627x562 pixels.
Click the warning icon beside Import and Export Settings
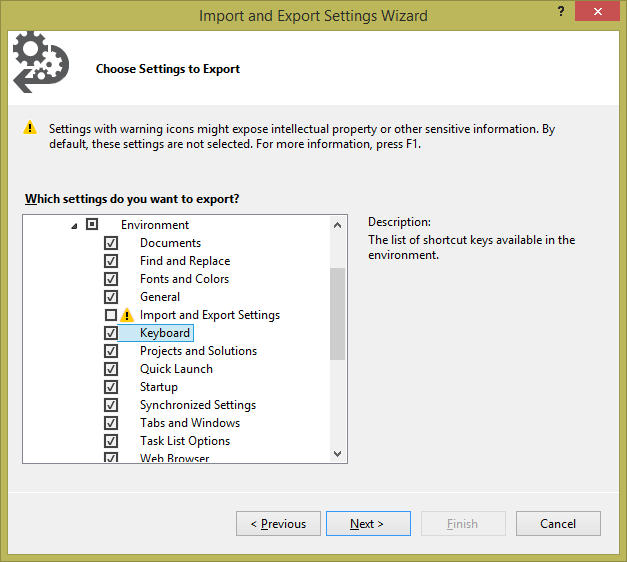tap(127, 315)
